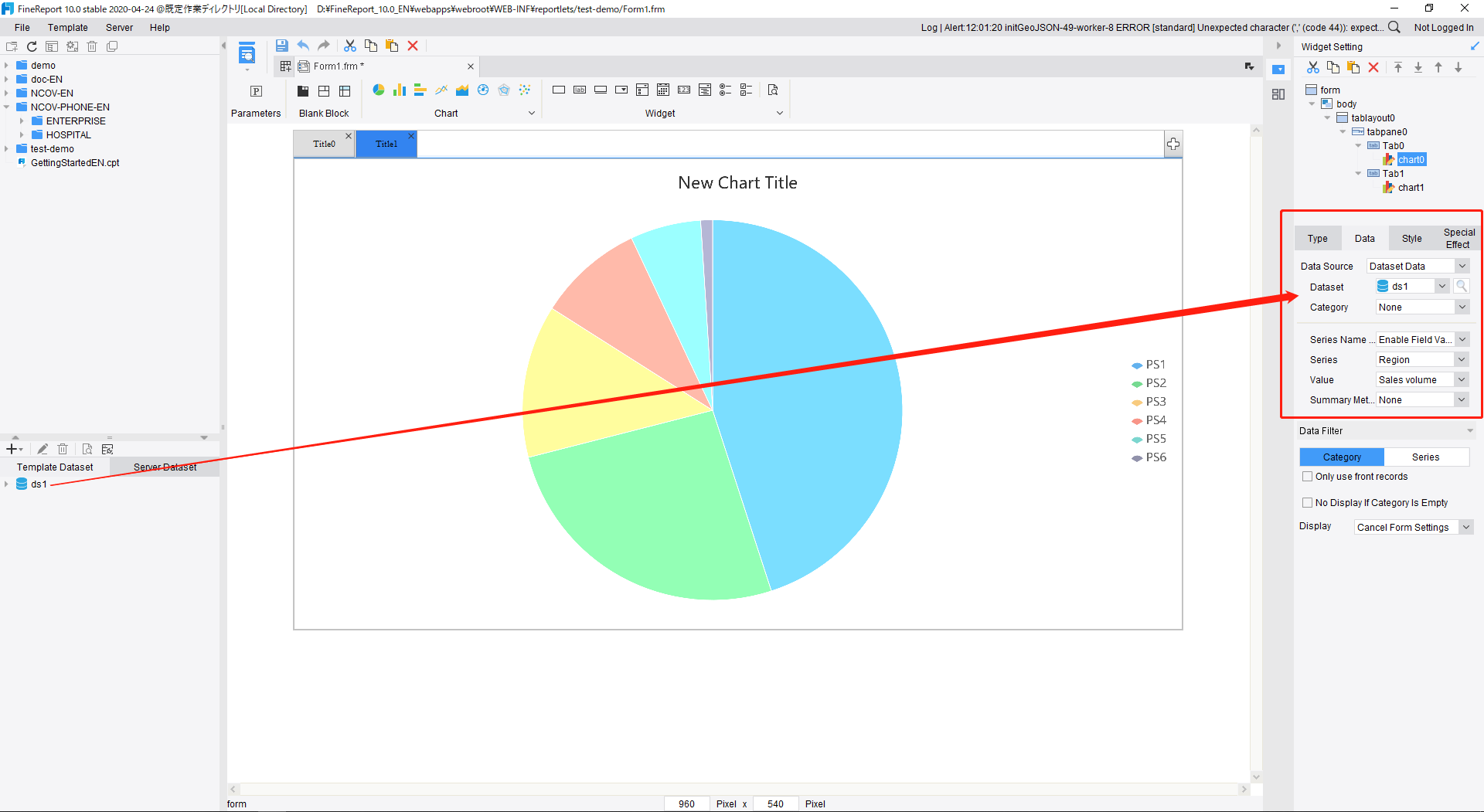Switch to the Type tab in chart settings
The height and width of the screenshot is (812, 1484).
(1318, 239)
